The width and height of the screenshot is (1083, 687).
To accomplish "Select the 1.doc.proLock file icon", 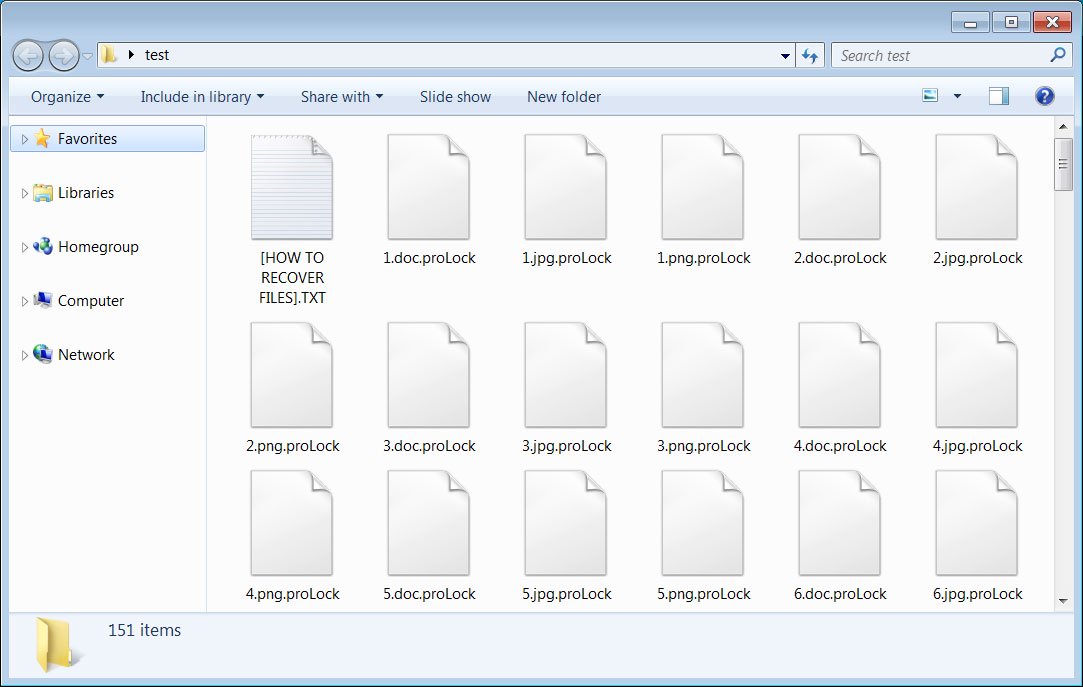I will click(x=428, y=188).
